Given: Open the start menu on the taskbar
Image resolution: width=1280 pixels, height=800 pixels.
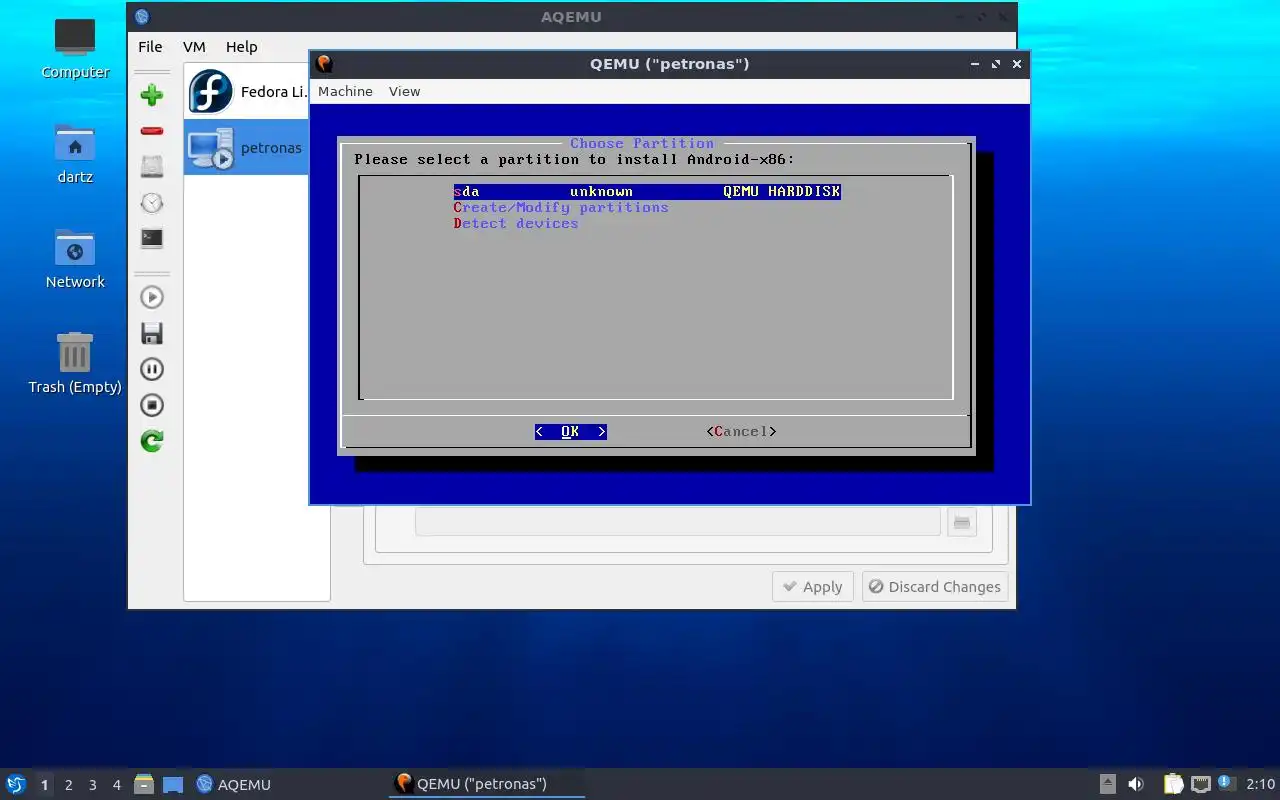Looking at the screenshot, I should point(15,784).
